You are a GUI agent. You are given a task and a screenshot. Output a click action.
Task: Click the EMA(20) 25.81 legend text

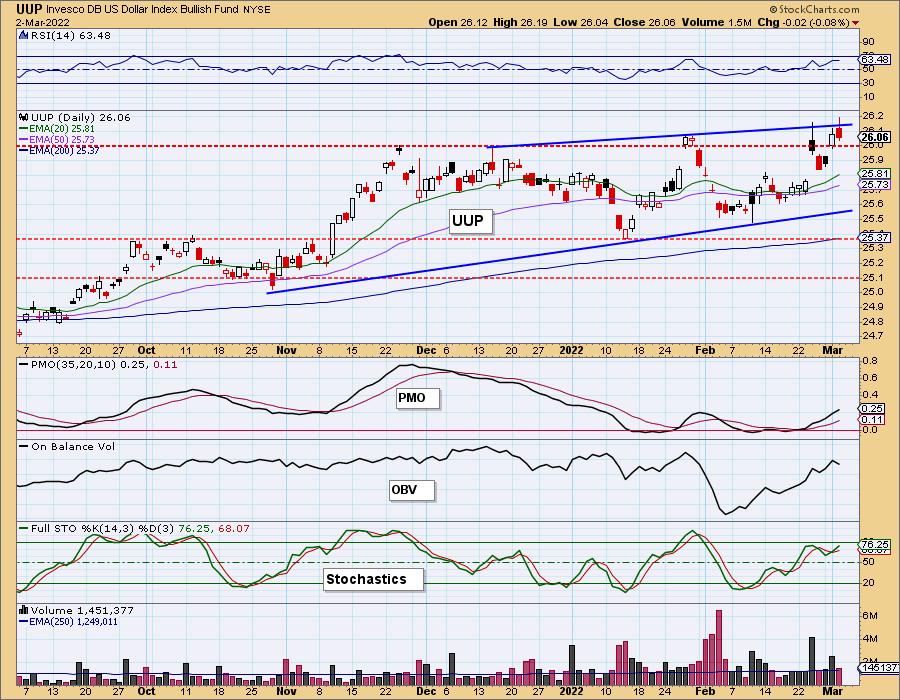pyautogui.click(x=62, y=129)
